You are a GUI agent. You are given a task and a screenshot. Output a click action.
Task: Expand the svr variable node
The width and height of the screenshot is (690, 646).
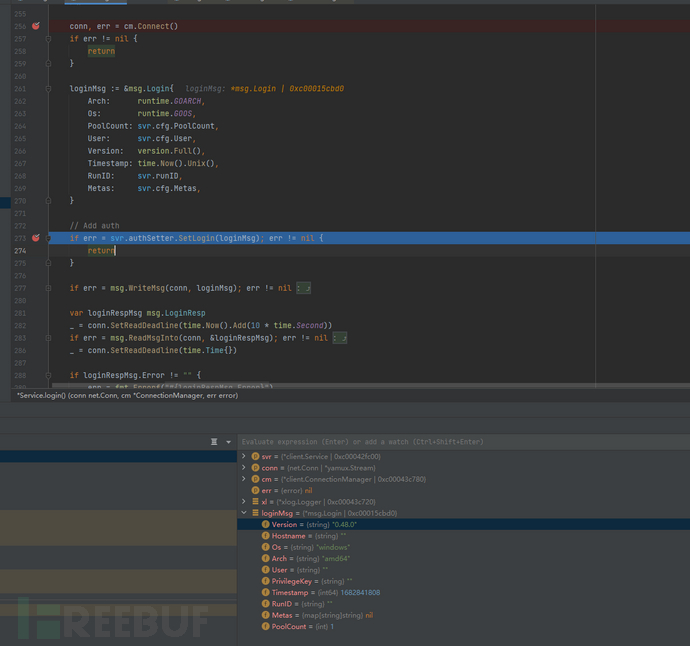pyautogui.click(x=244, y=456)
